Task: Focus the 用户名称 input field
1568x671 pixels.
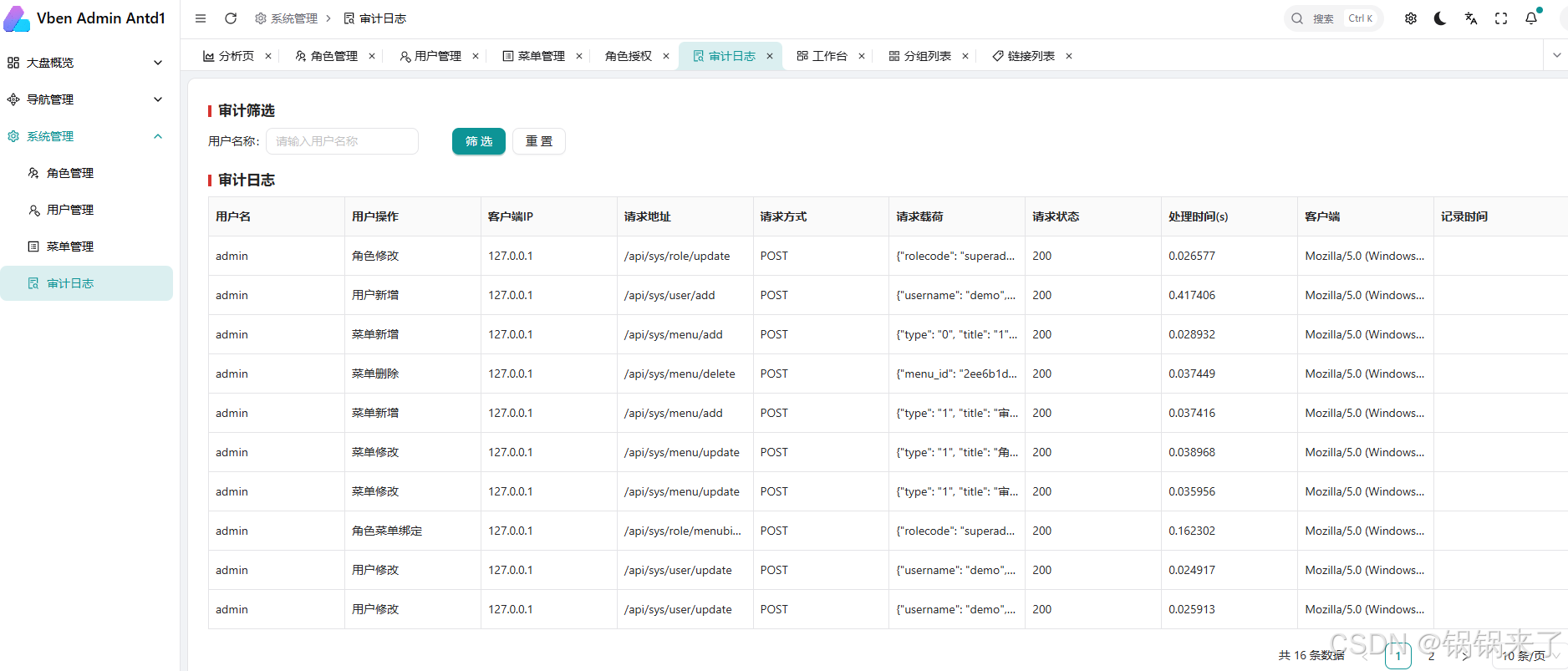Action: coord(342,141)
